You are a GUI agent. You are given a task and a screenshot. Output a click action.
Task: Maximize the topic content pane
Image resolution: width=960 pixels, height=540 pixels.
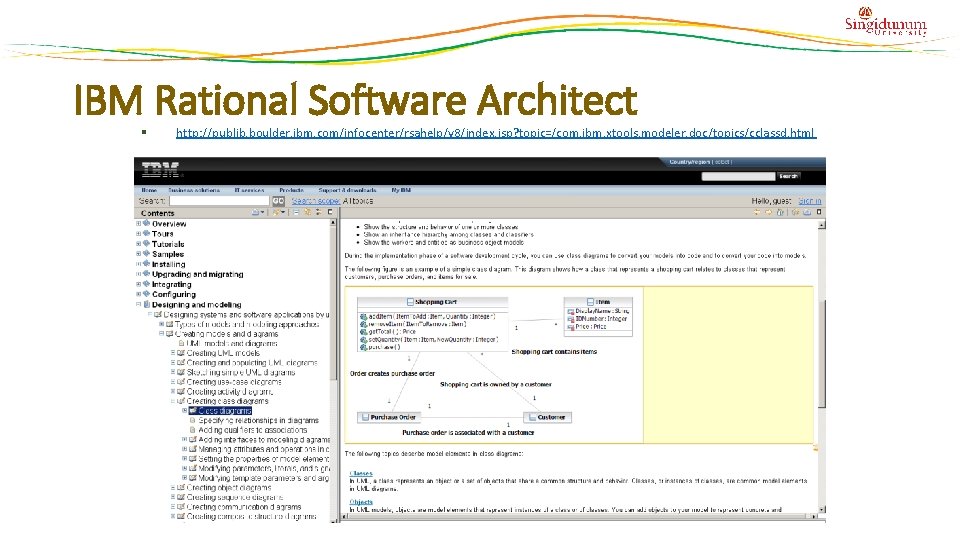pos(819,212)
